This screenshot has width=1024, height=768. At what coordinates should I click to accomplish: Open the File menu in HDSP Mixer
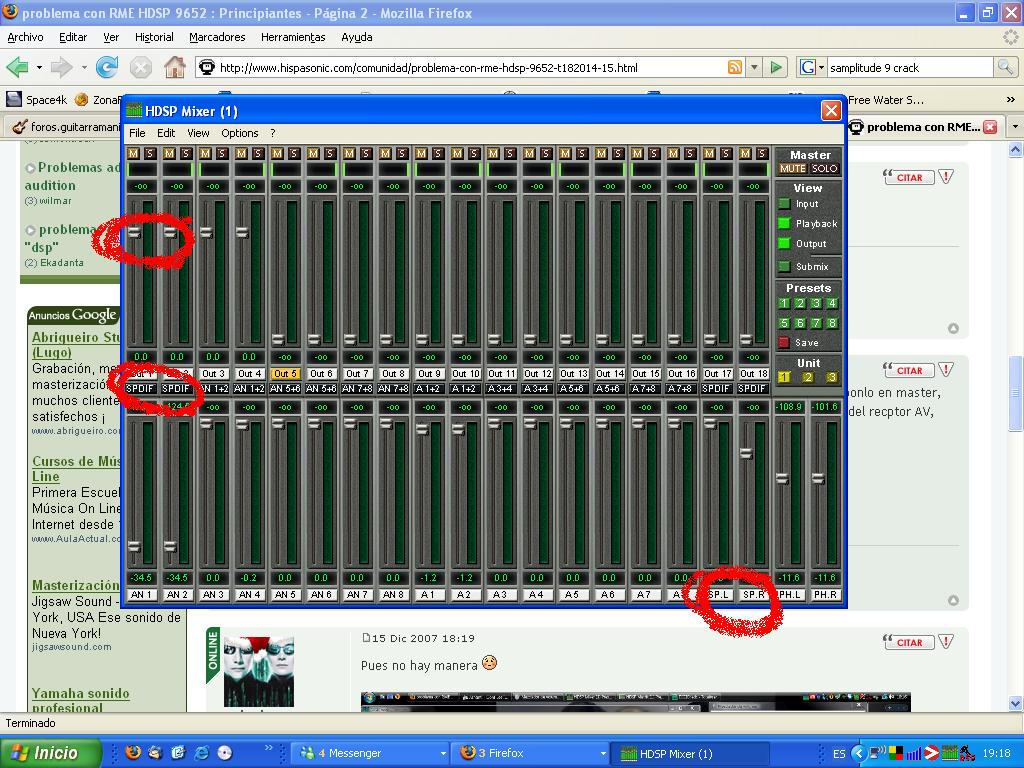[137, 133]
